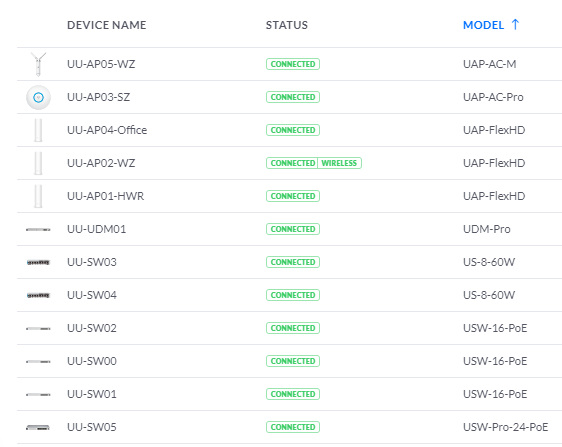Image resolution: width=562 pixels, height=447 pixels.
Task: Click the UDM-Pro model cell
Action: 487,229
